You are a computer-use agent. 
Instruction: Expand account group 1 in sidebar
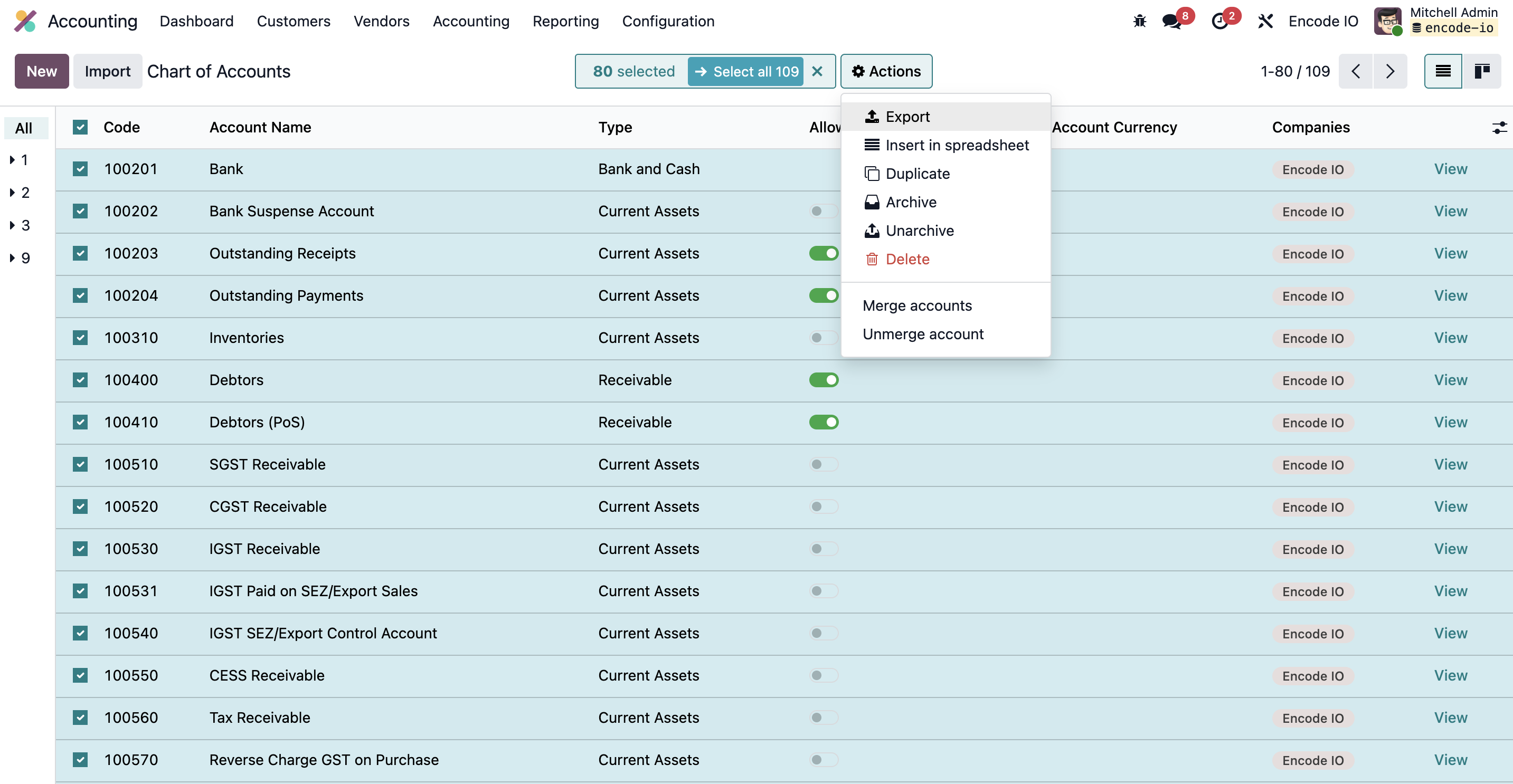pyautogui.click(x=12, y=160)
